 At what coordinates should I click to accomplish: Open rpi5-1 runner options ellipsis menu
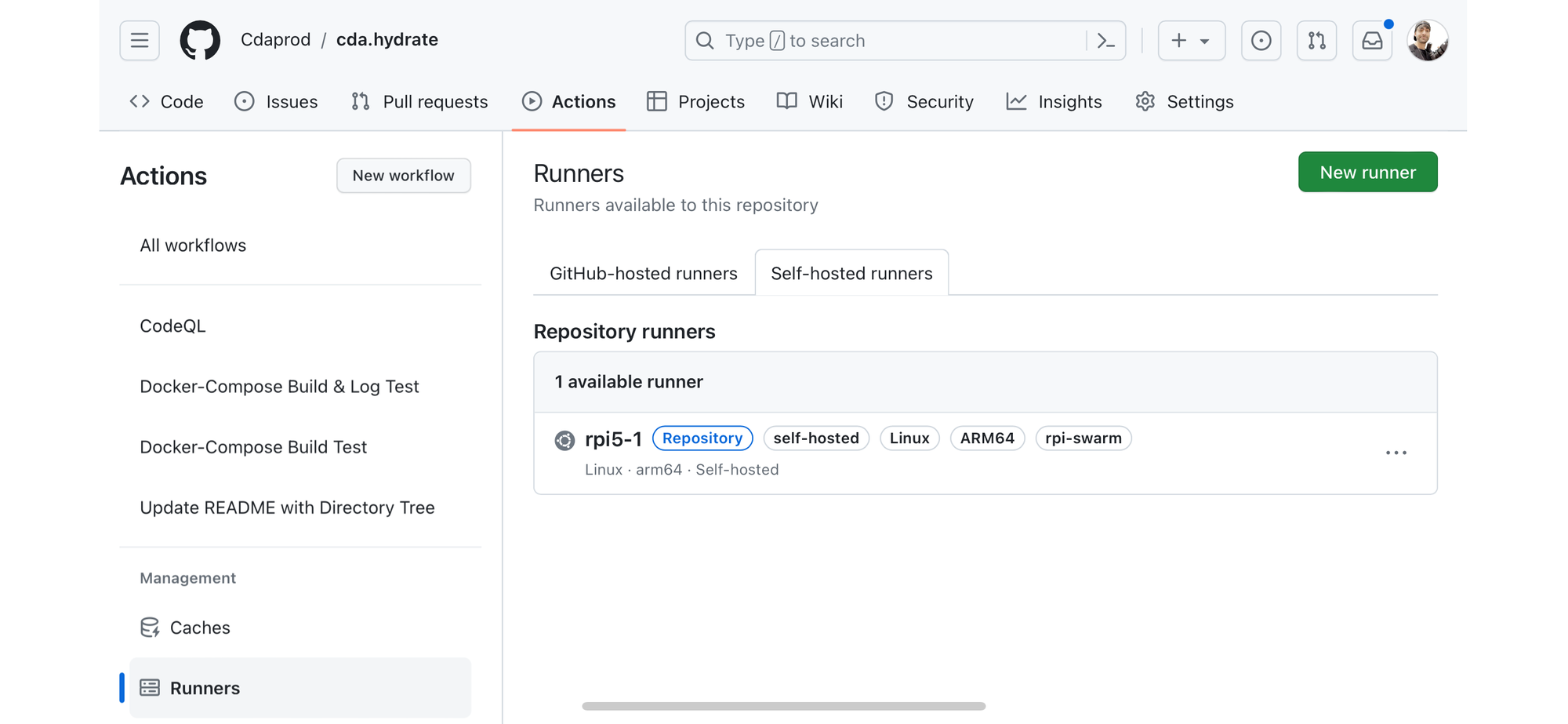(1396, 453)
